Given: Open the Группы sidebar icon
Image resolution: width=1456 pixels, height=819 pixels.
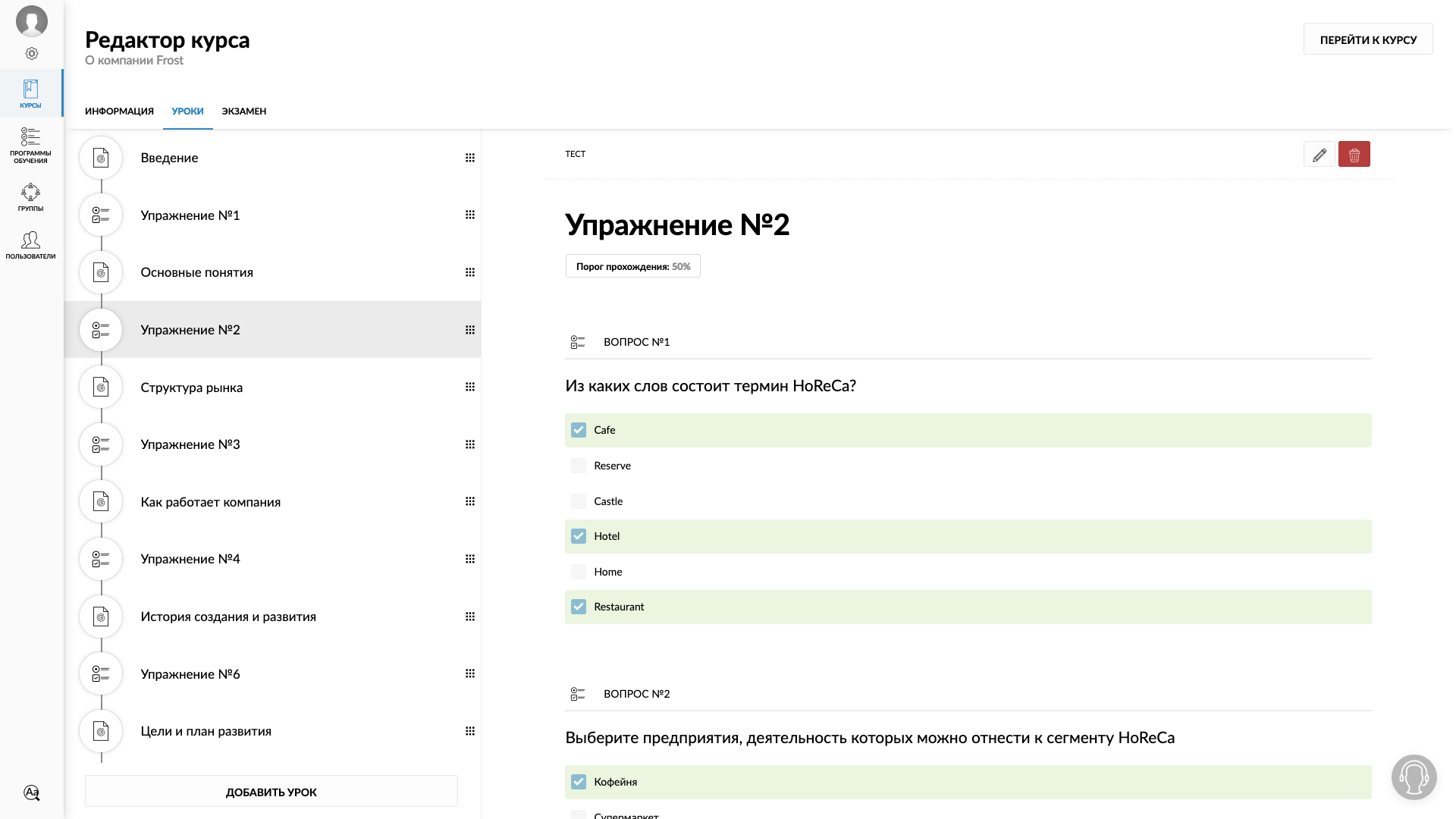Looking at the screenshot, I should click(x=31, y=196).
